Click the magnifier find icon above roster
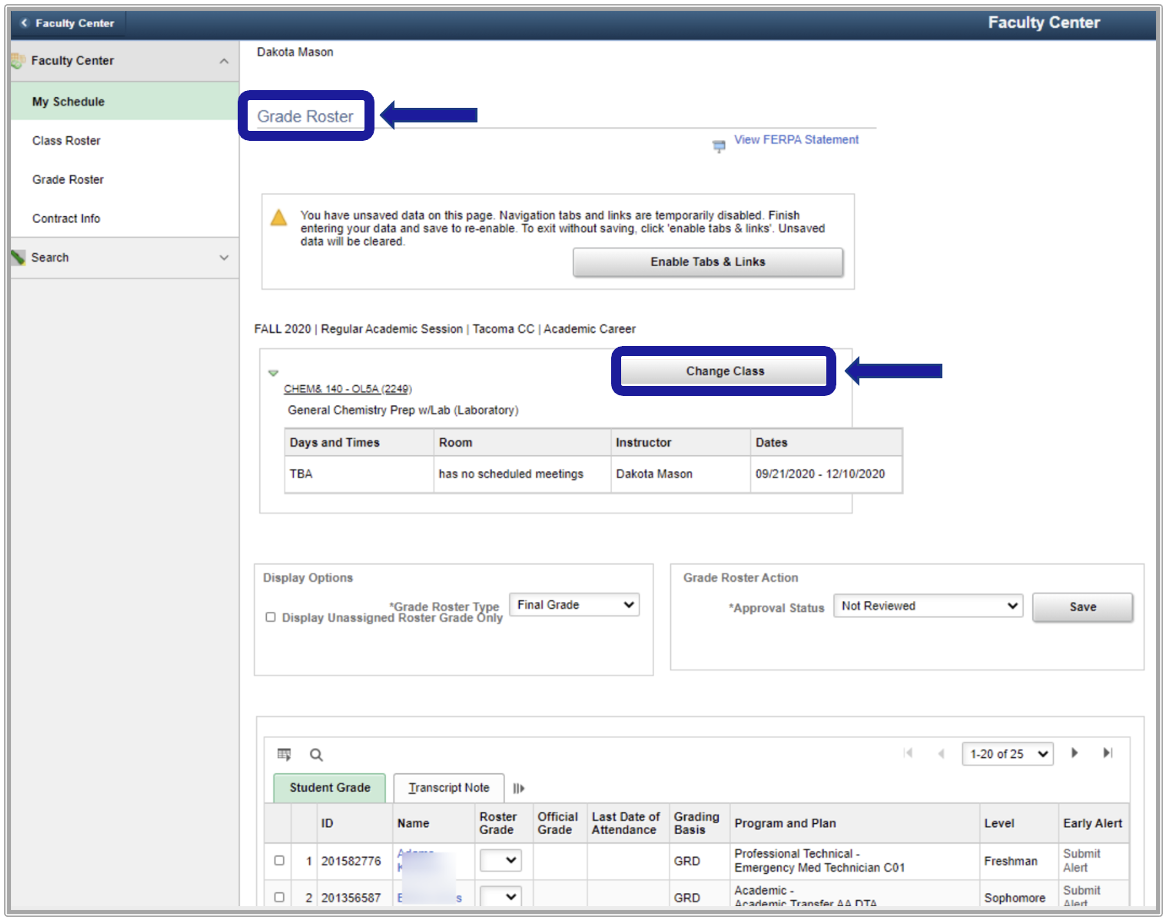Viewport: 1170px width, 918px height. pyautogui.click(x=316, y=755)
